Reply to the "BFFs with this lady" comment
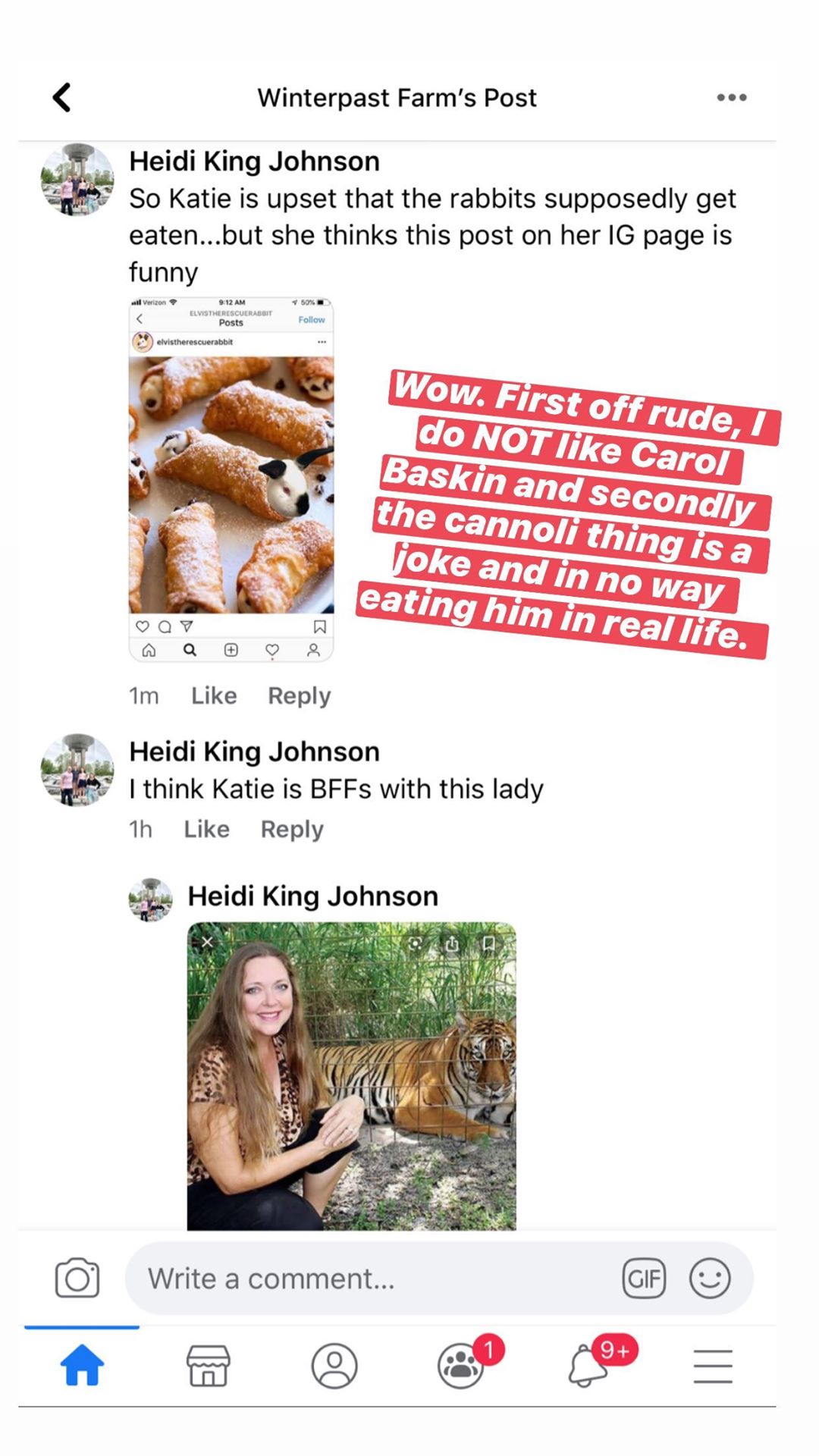This screenshot has height=1456, width=819. click(292, 829)
